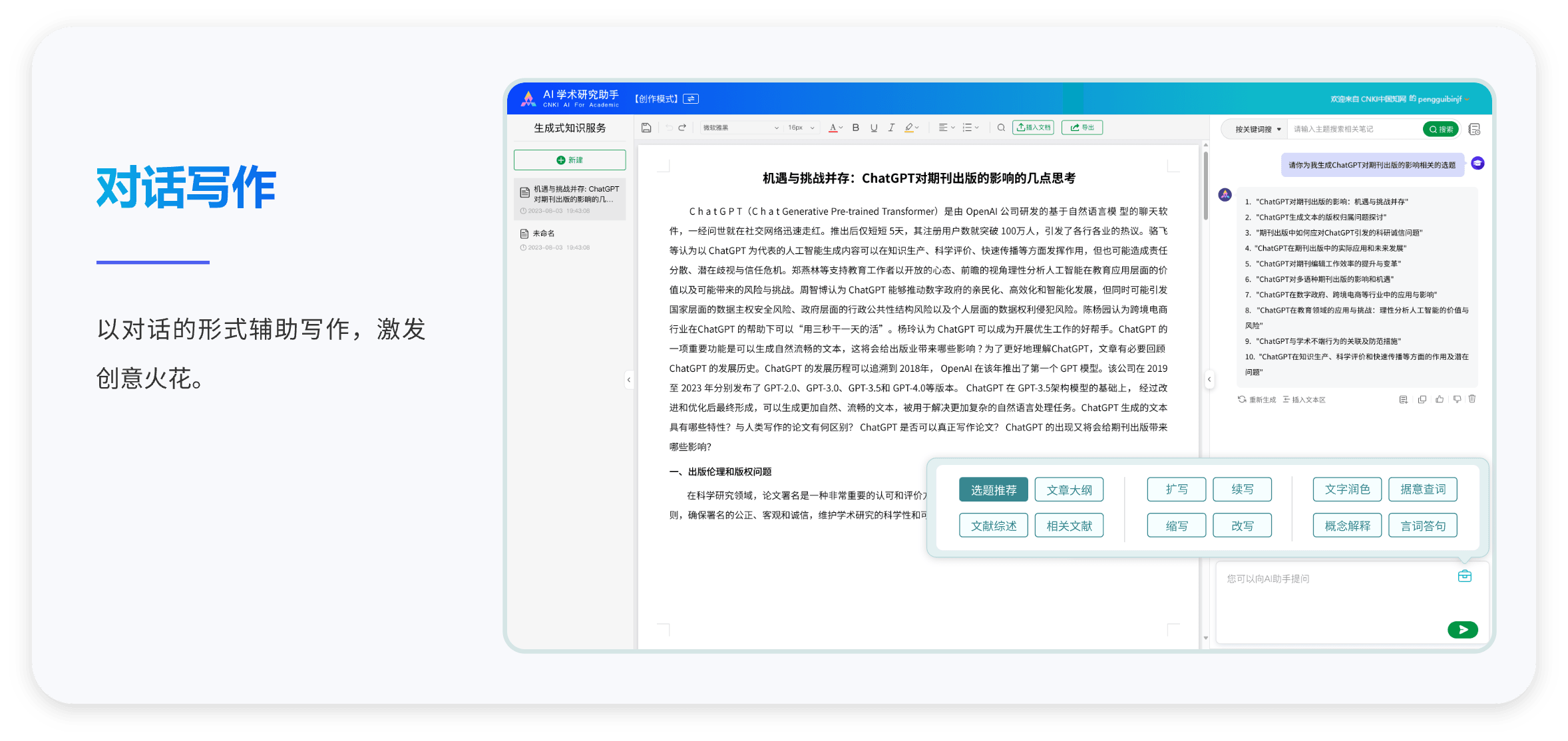Image resolution: width=1568 pixels, height=741 pixels.
Task: Click the 续写 continue-writing button
Action: point(1242,490)
